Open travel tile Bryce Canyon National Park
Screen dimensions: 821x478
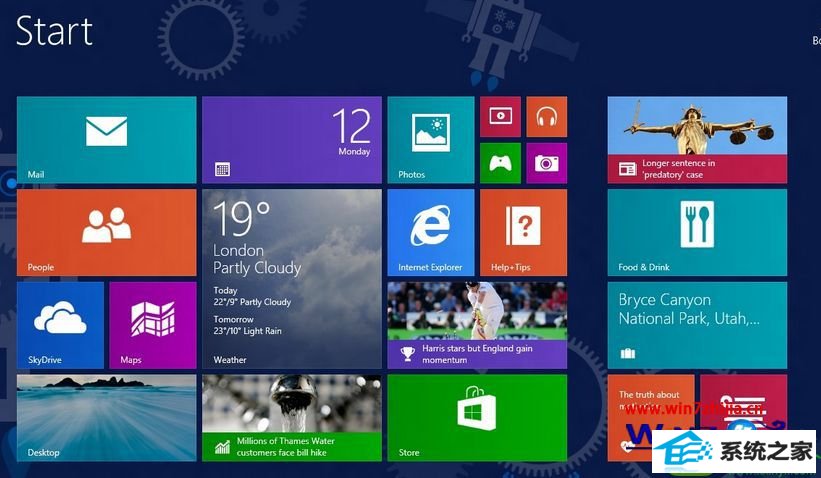(697, 325)
